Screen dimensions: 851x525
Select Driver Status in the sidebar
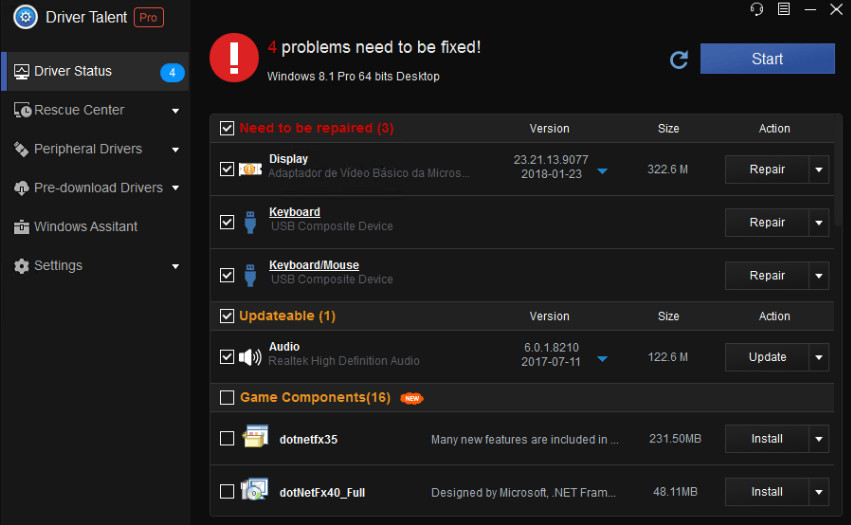96,72
